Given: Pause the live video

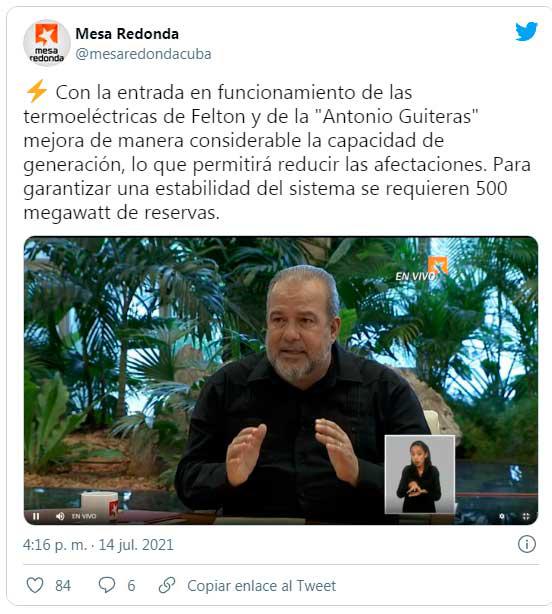Looking at the screenshot, I should click(x=36, y=516).
